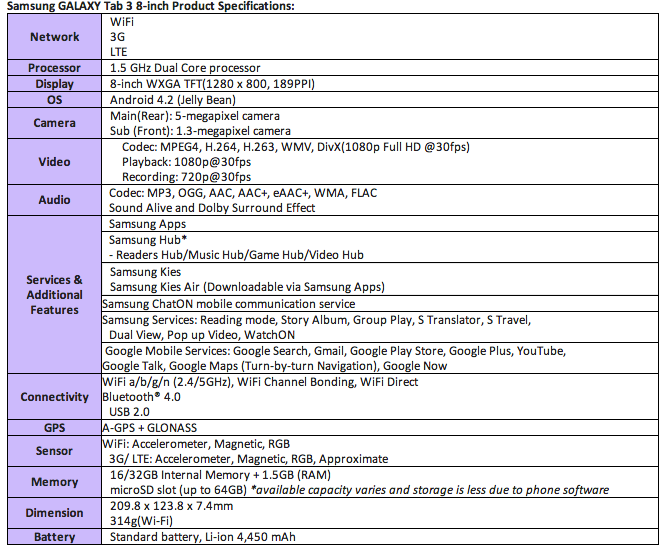Select 'Bluetooth® 4.0' line
Viewport: 661px width, 546px height.
[141, 397]
